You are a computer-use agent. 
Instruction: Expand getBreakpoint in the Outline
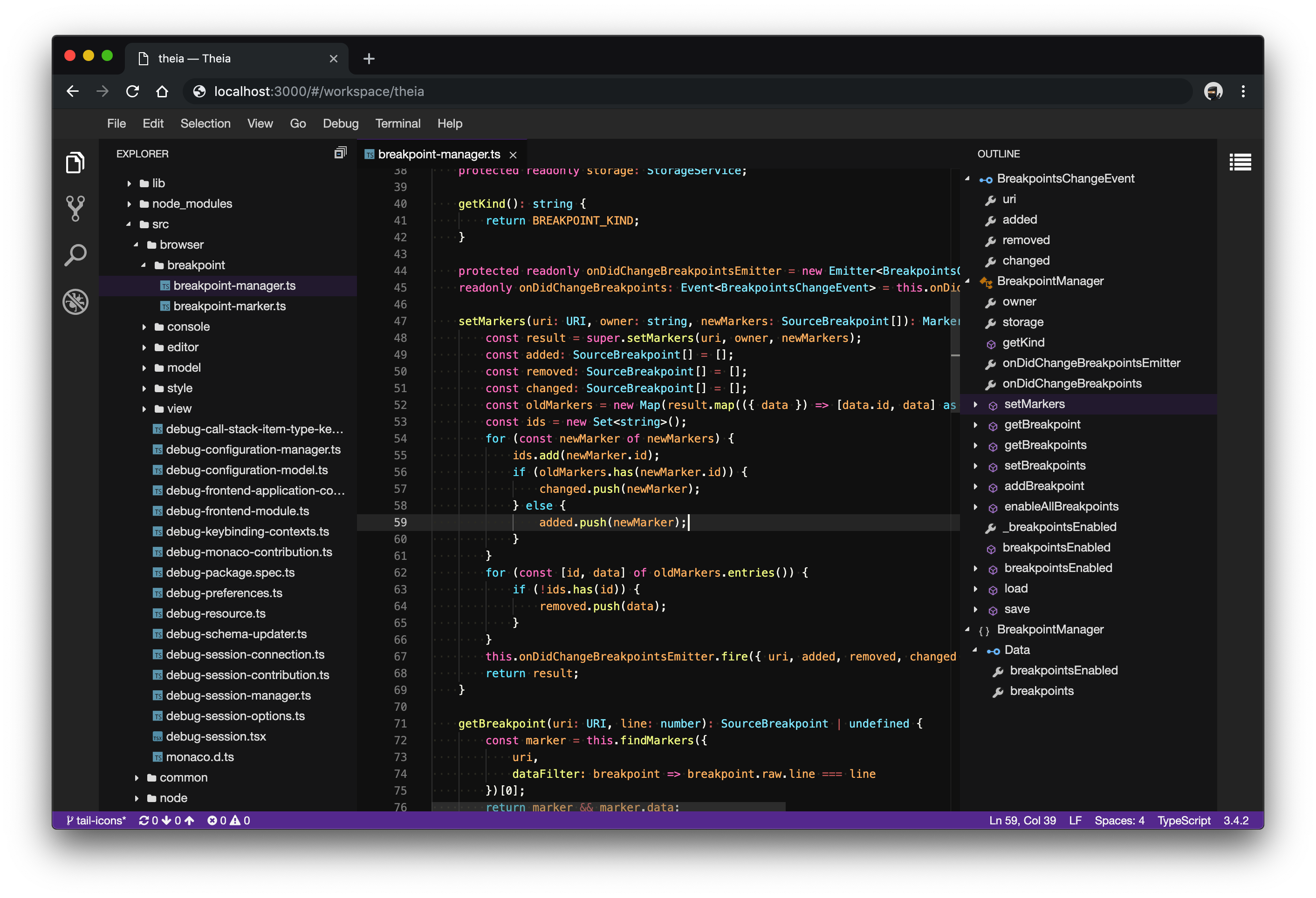tap(975, 424)
